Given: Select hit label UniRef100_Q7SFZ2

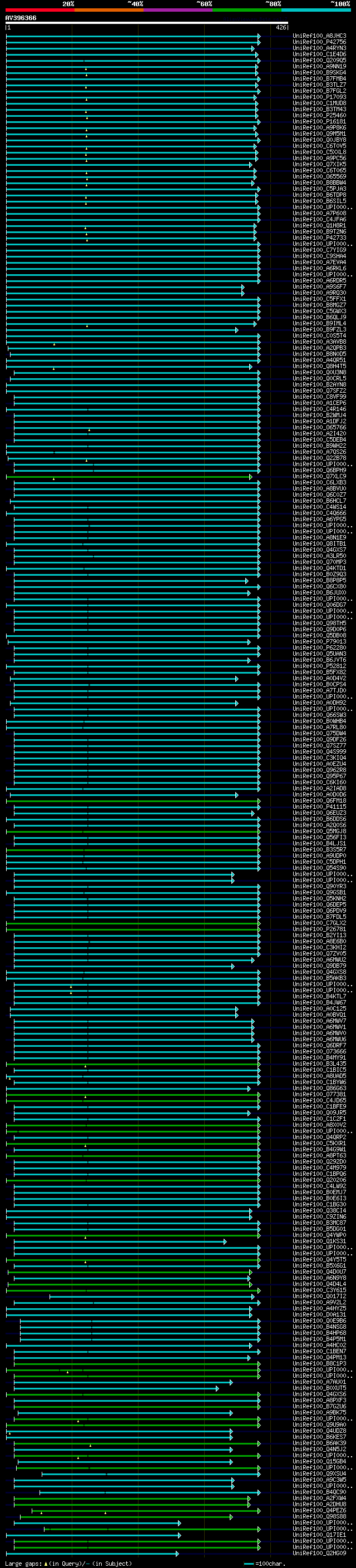Looking at the screenshot, I should coord(319,391).
